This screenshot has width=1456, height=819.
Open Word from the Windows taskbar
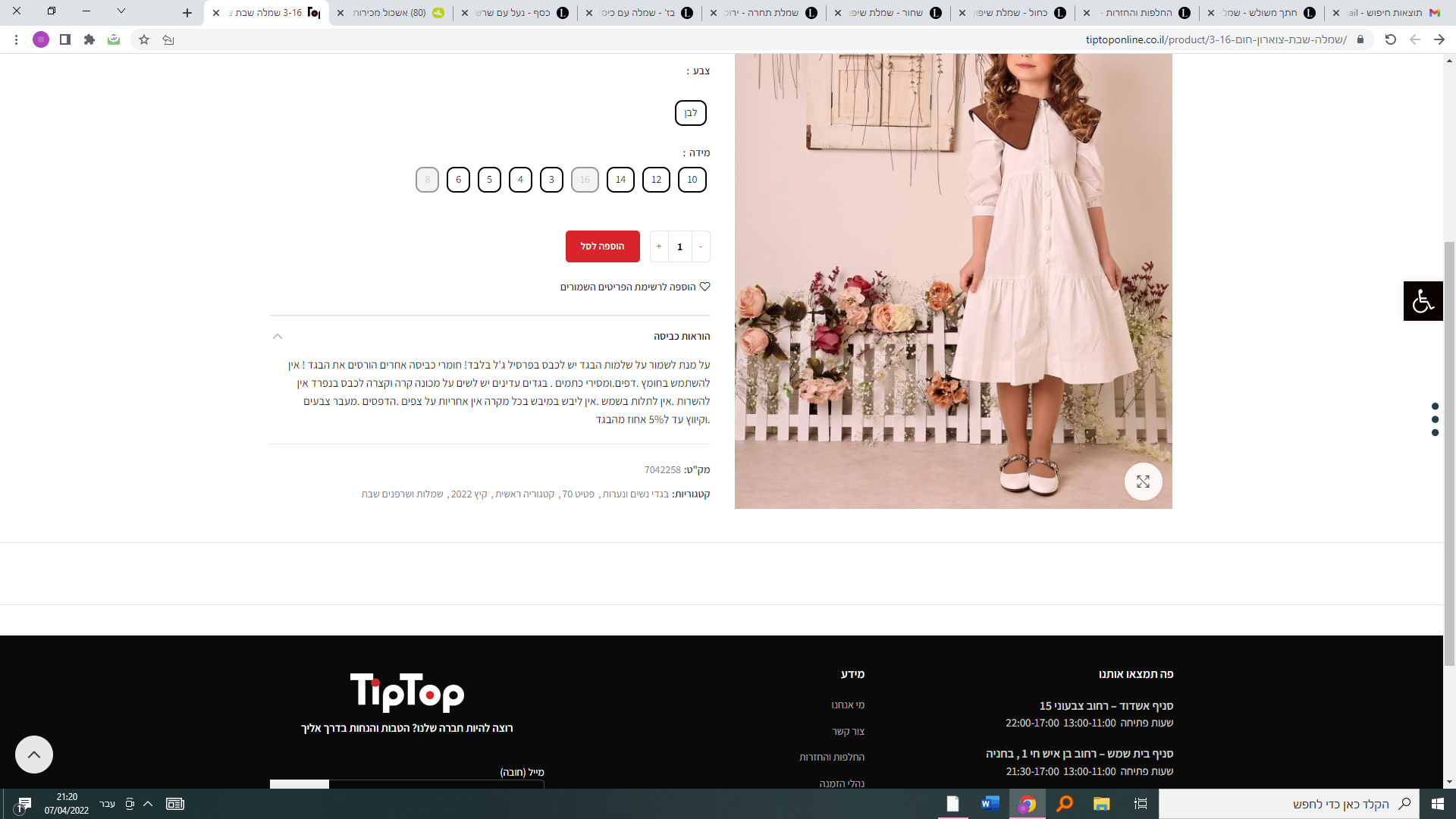[990, 804]
